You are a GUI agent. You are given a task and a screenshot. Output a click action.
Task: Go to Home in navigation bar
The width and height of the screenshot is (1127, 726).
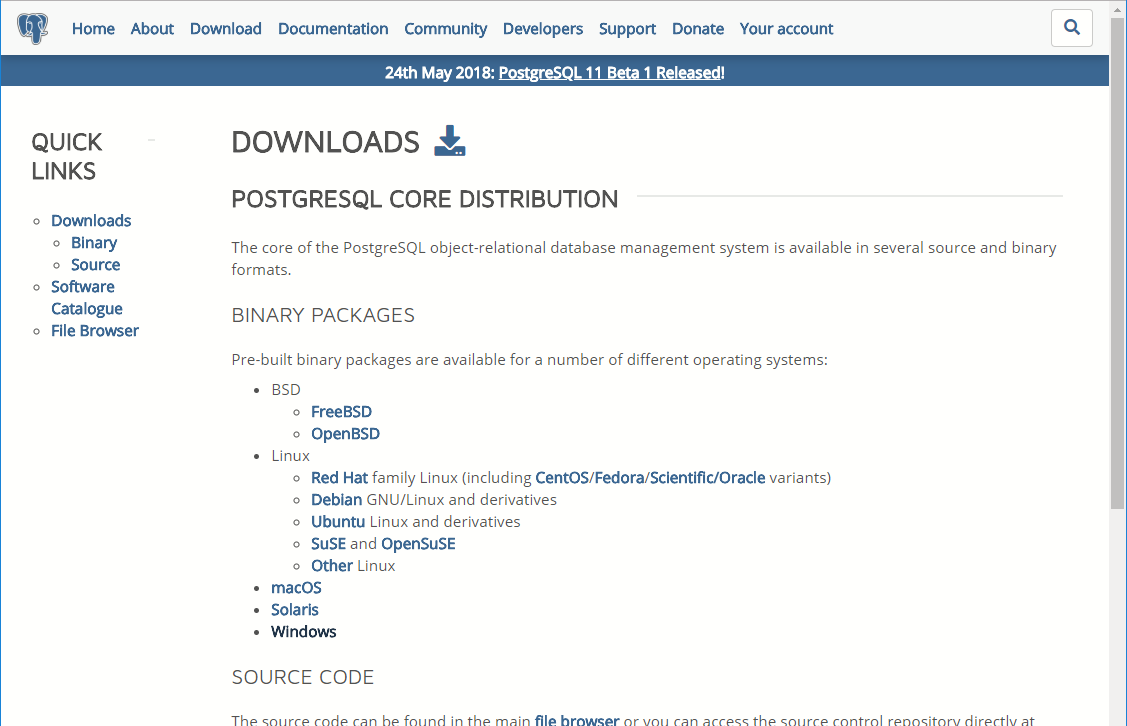coord(93,29)
